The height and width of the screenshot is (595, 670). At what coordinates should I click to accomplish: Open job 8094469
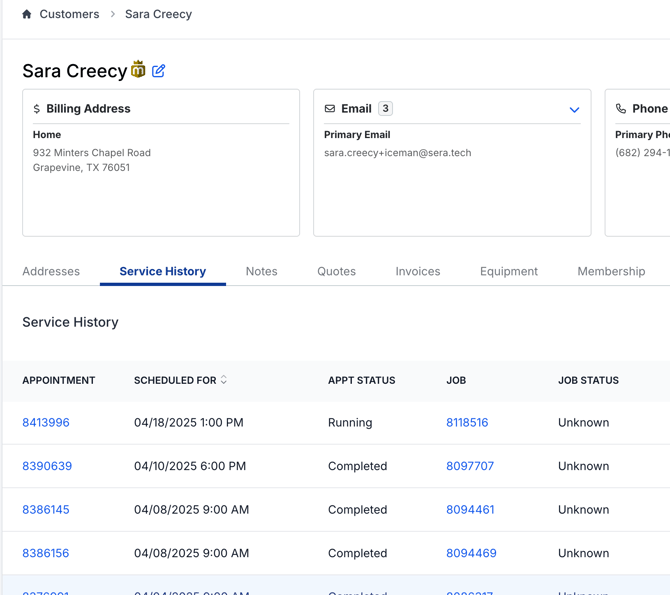click(x=471, y=554)
